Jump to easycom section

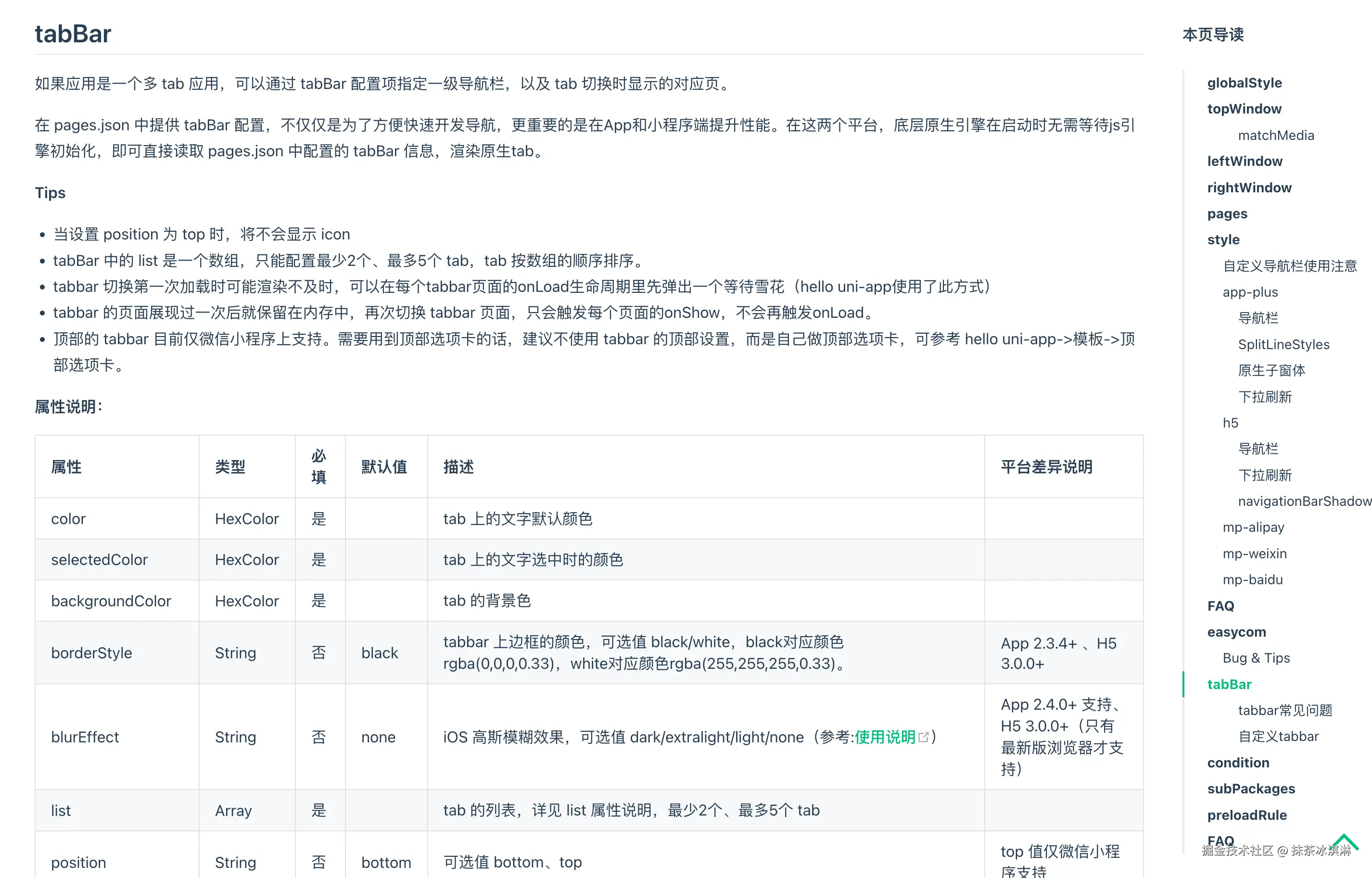pos(1236,632)
